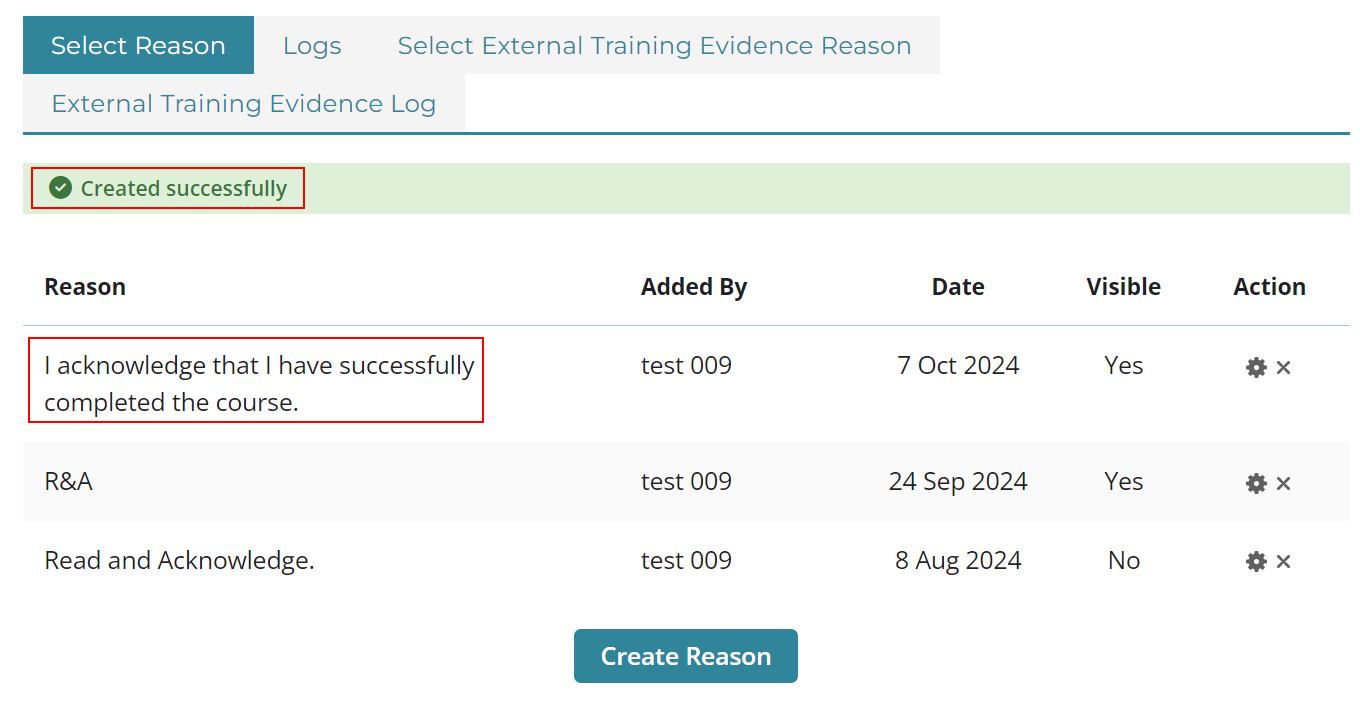
Task: Click the Reason column header
Action: (x=85, y=287)
